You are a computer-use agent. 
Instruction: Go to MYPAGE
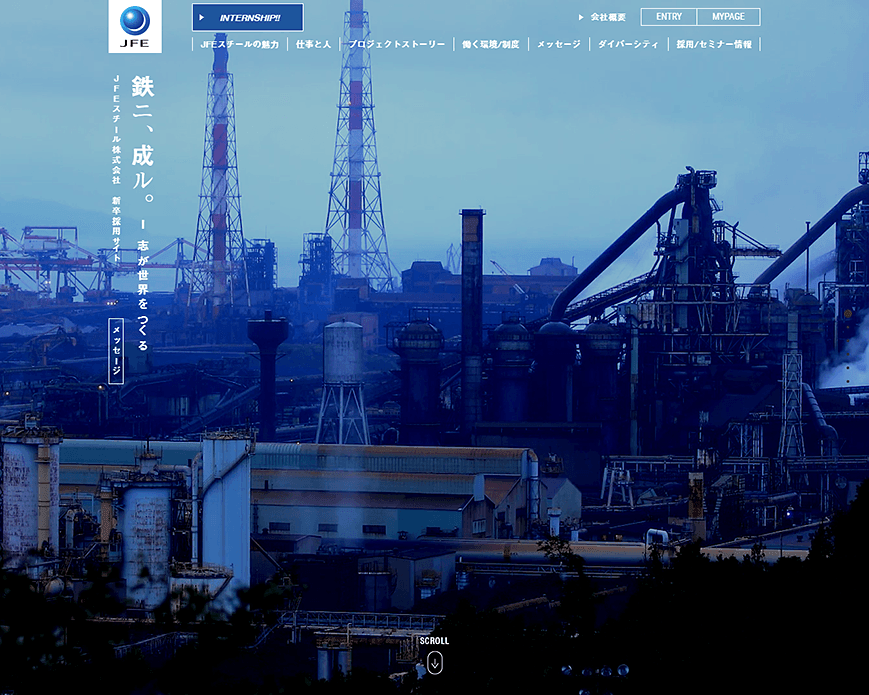point(728,17)
